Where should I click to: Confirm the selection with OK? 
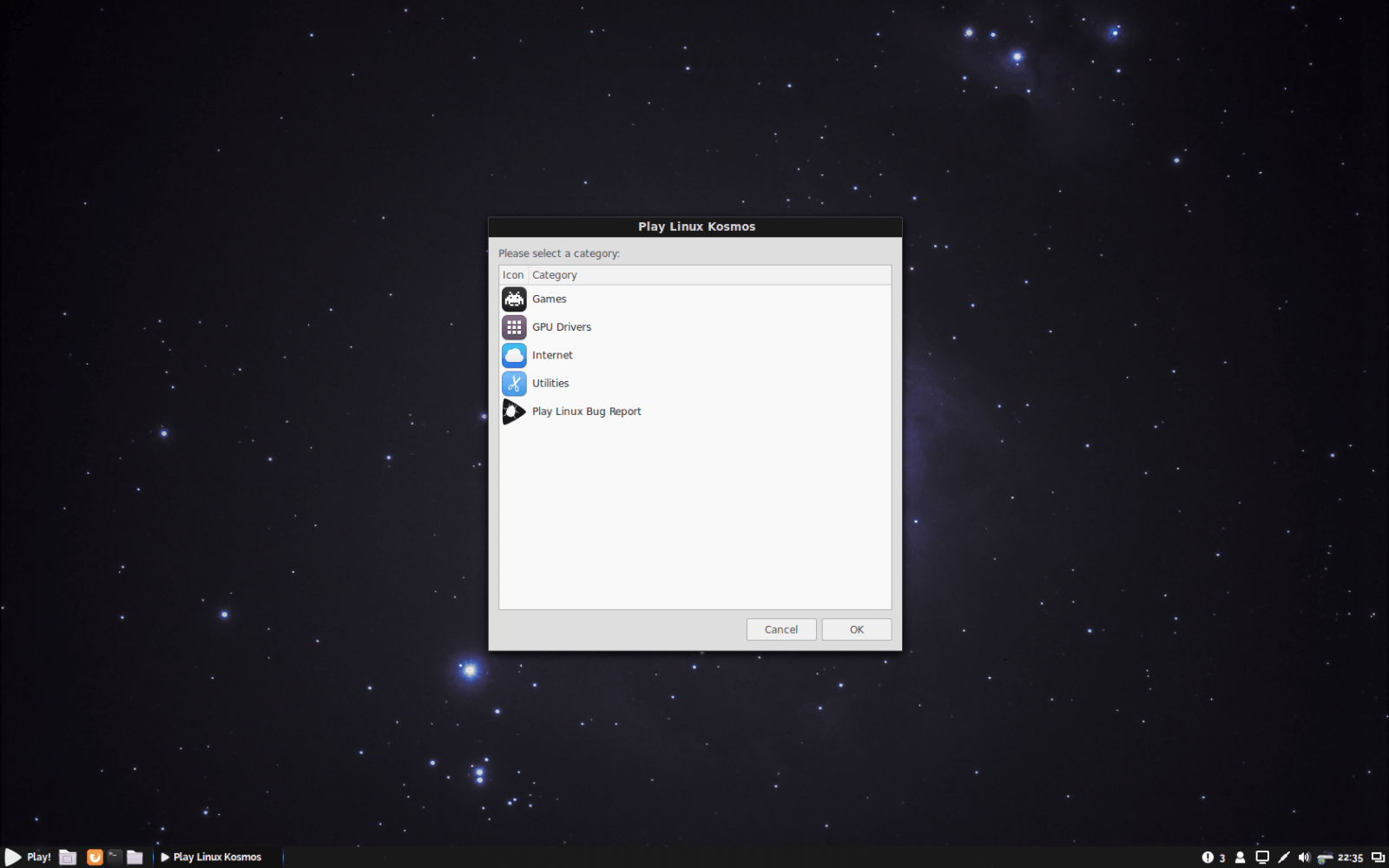point(857,629)
